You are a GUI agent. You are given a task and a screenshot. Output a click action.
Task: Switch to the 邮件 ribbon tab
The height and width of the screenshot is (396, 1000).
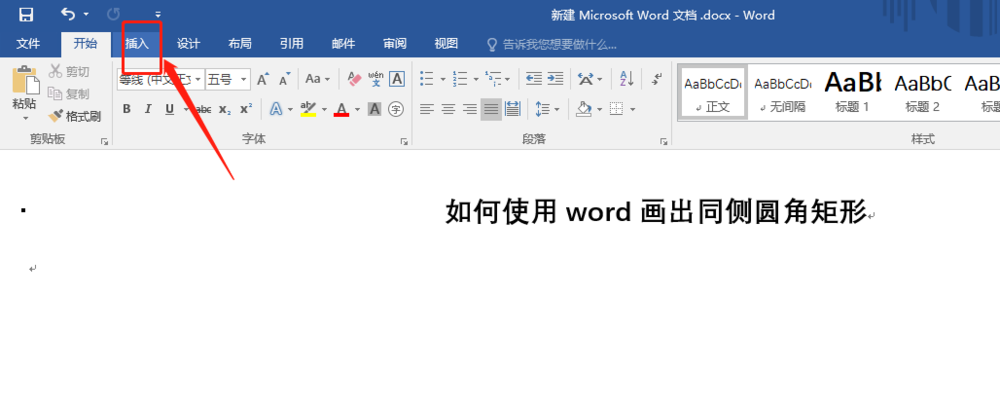[x=343, y=43]
